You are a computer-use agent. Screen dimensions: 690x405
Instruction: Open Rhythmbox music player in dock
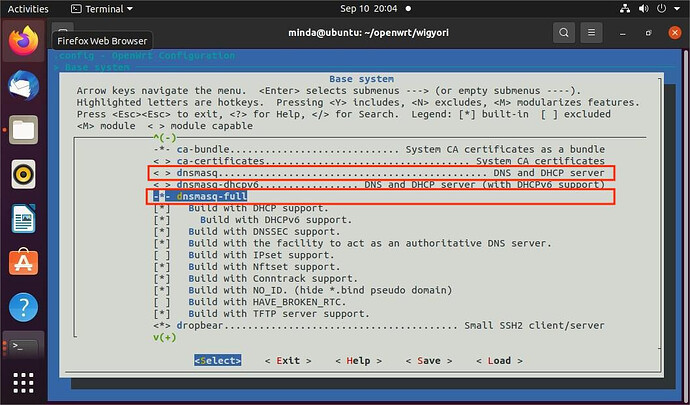(23, 174)
